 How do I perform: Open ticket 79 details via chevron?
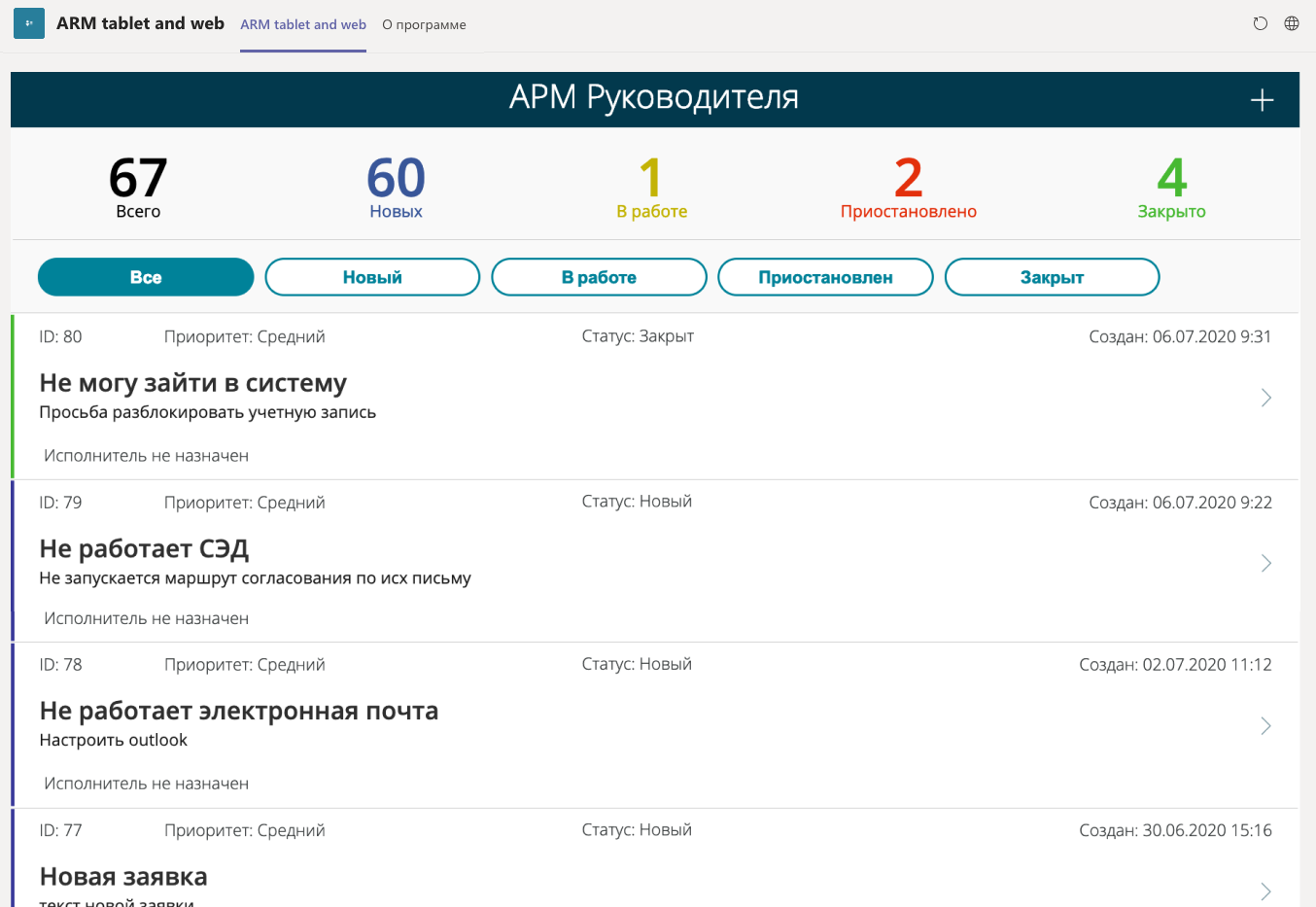click(1266, 564)
